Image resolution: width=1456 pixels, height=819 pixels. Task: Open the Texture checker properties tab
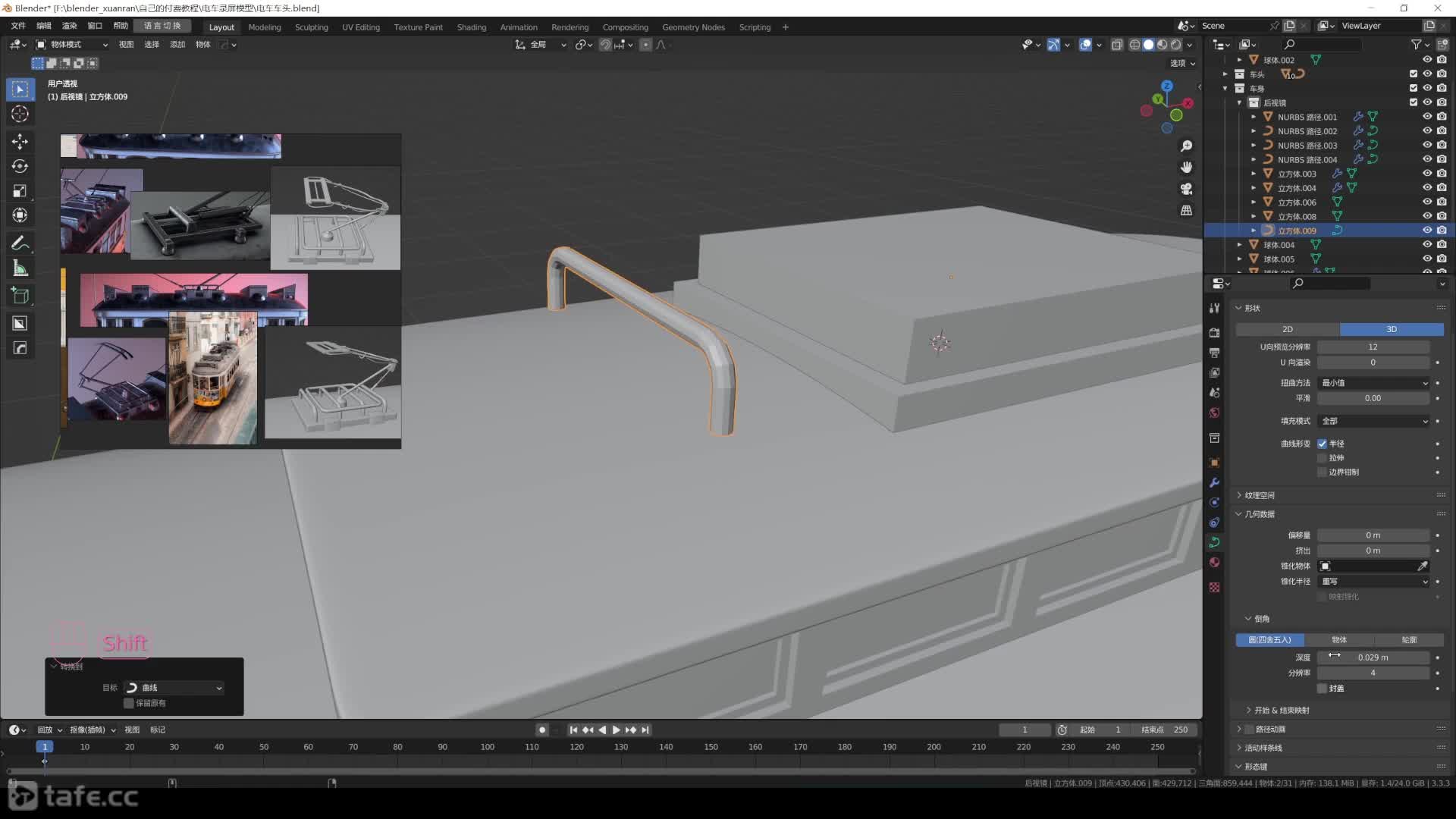click(x=1215, y=588)
